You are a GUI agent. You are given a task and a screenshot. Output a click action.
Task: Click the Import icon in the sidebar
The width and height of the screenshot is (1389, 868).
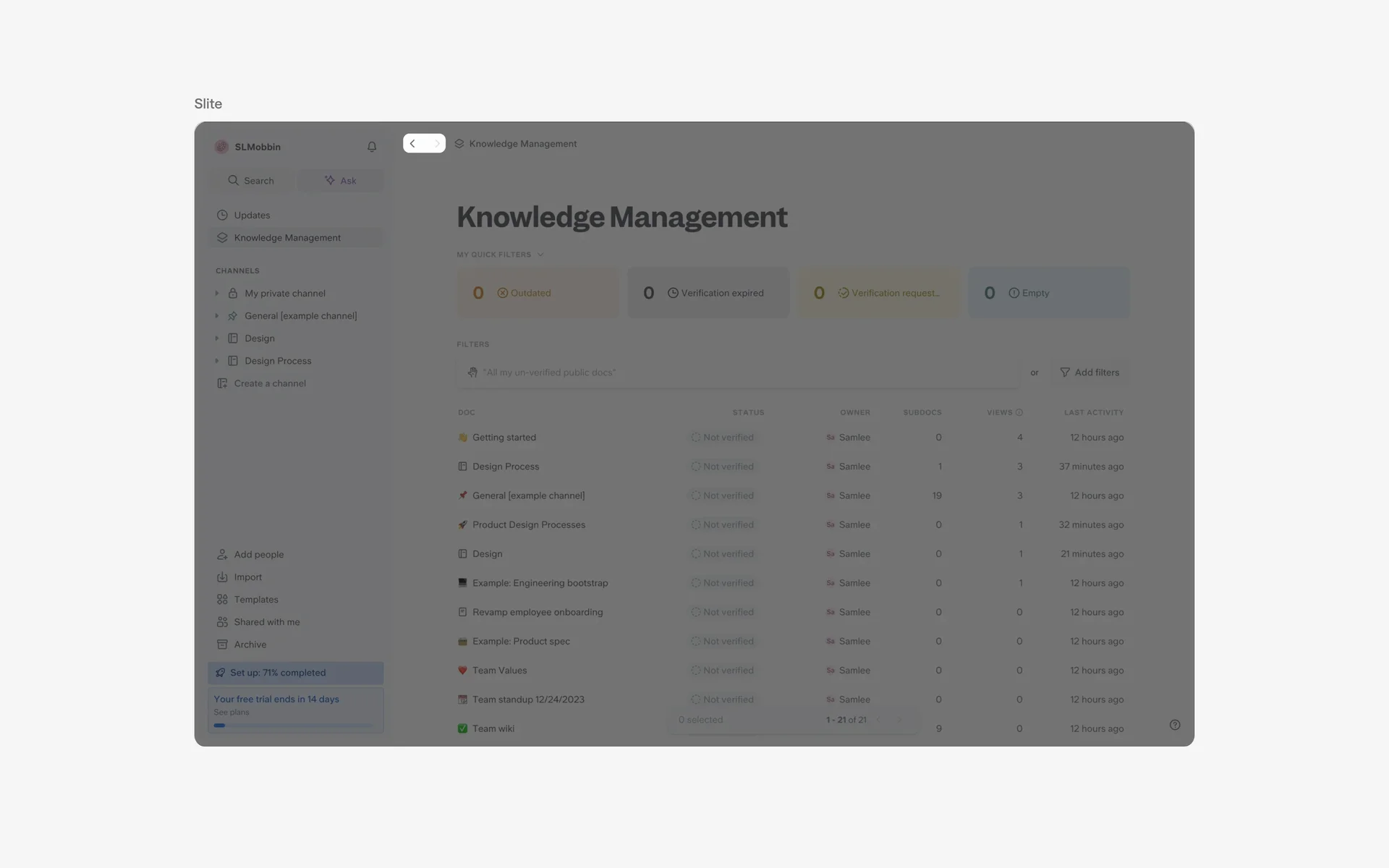221,576
